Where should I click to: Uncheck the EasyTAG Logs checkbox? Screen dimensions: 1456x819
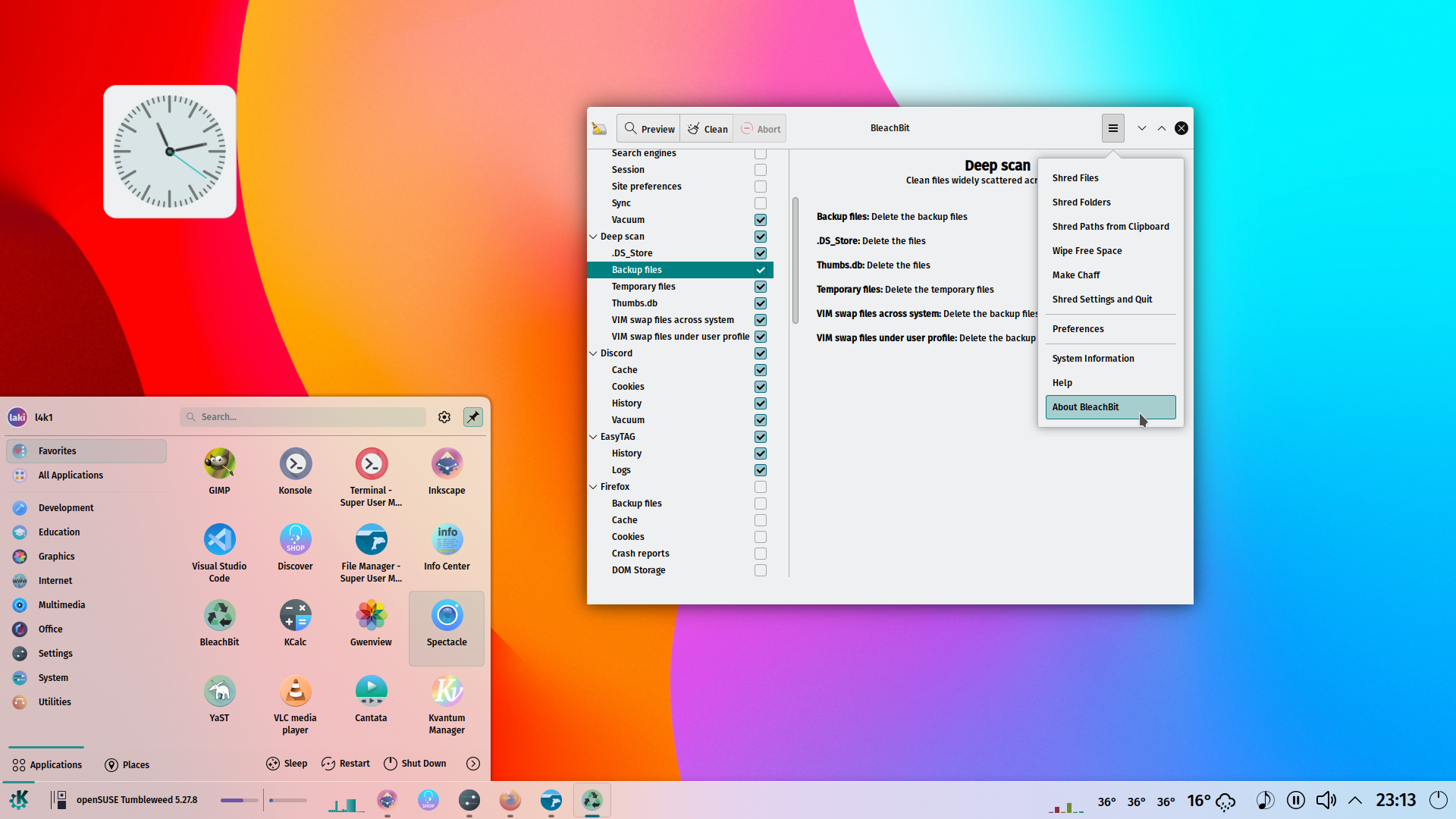click(761, 470)
